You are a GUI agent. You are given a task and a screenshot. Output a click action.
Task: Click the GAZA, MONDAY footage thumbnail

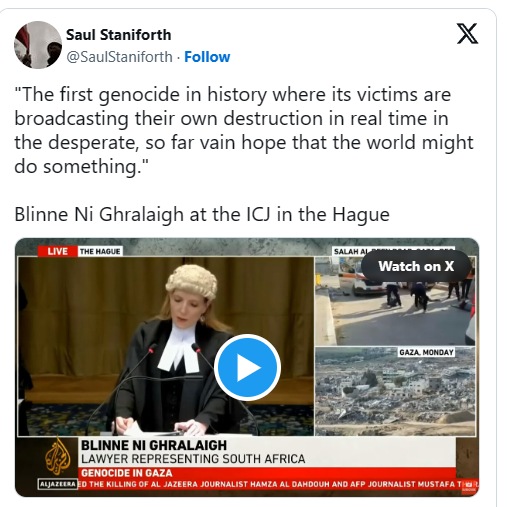395,391
